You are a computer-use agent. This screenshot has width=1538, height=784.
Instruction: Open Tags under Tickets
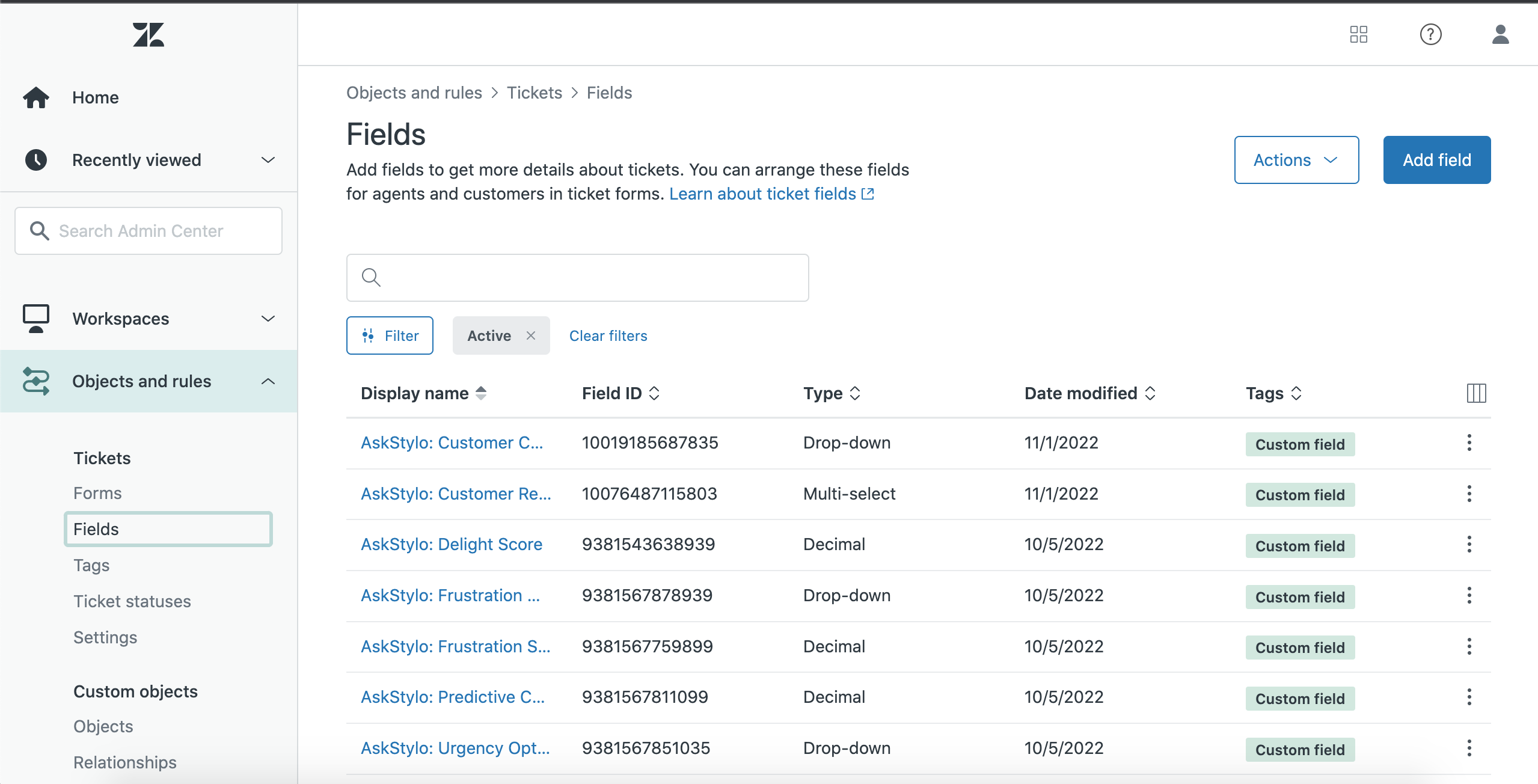[x=91, y=565]
